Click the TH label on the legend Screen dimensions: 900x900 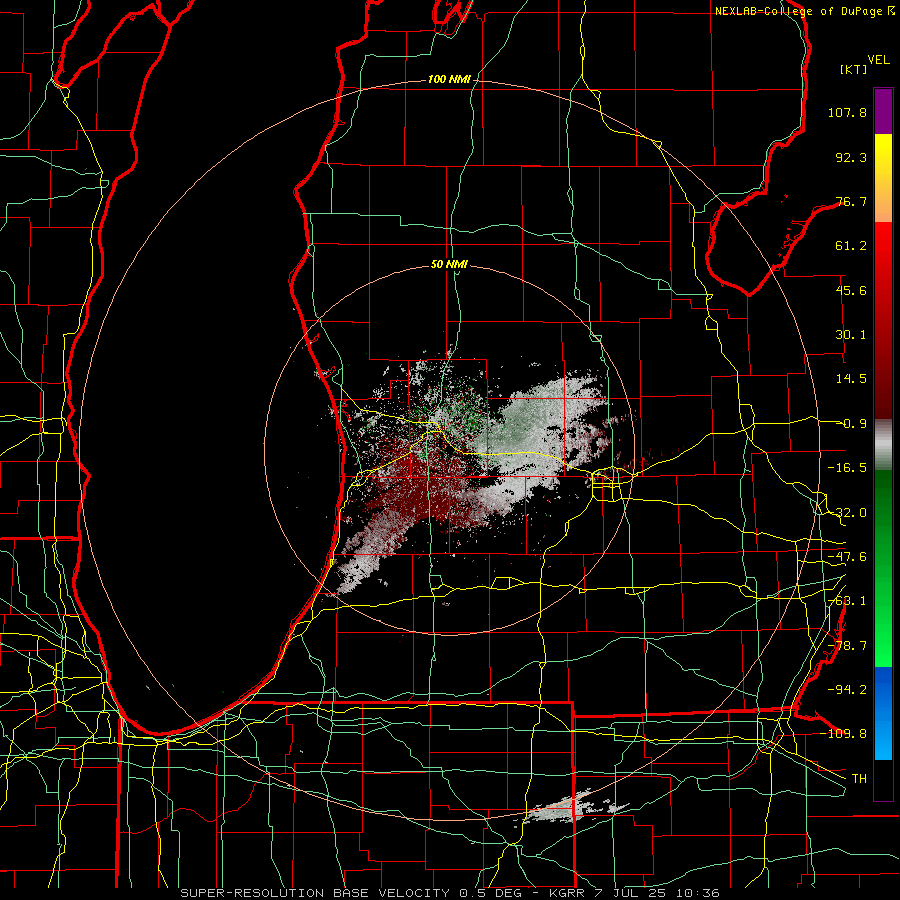(859, 779)
